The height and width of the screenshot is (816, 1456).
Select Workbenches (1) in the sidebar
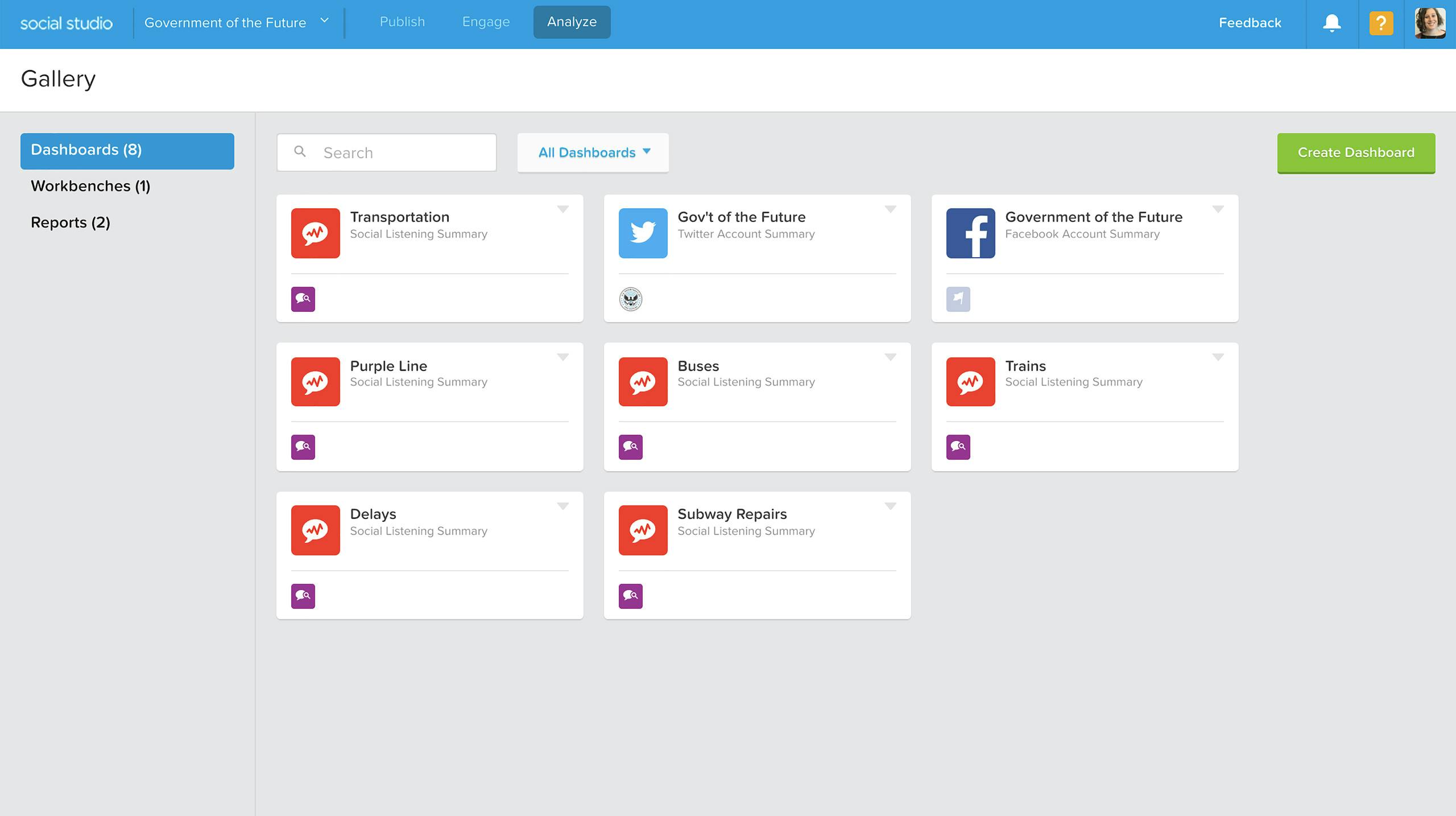click(90, 186)
